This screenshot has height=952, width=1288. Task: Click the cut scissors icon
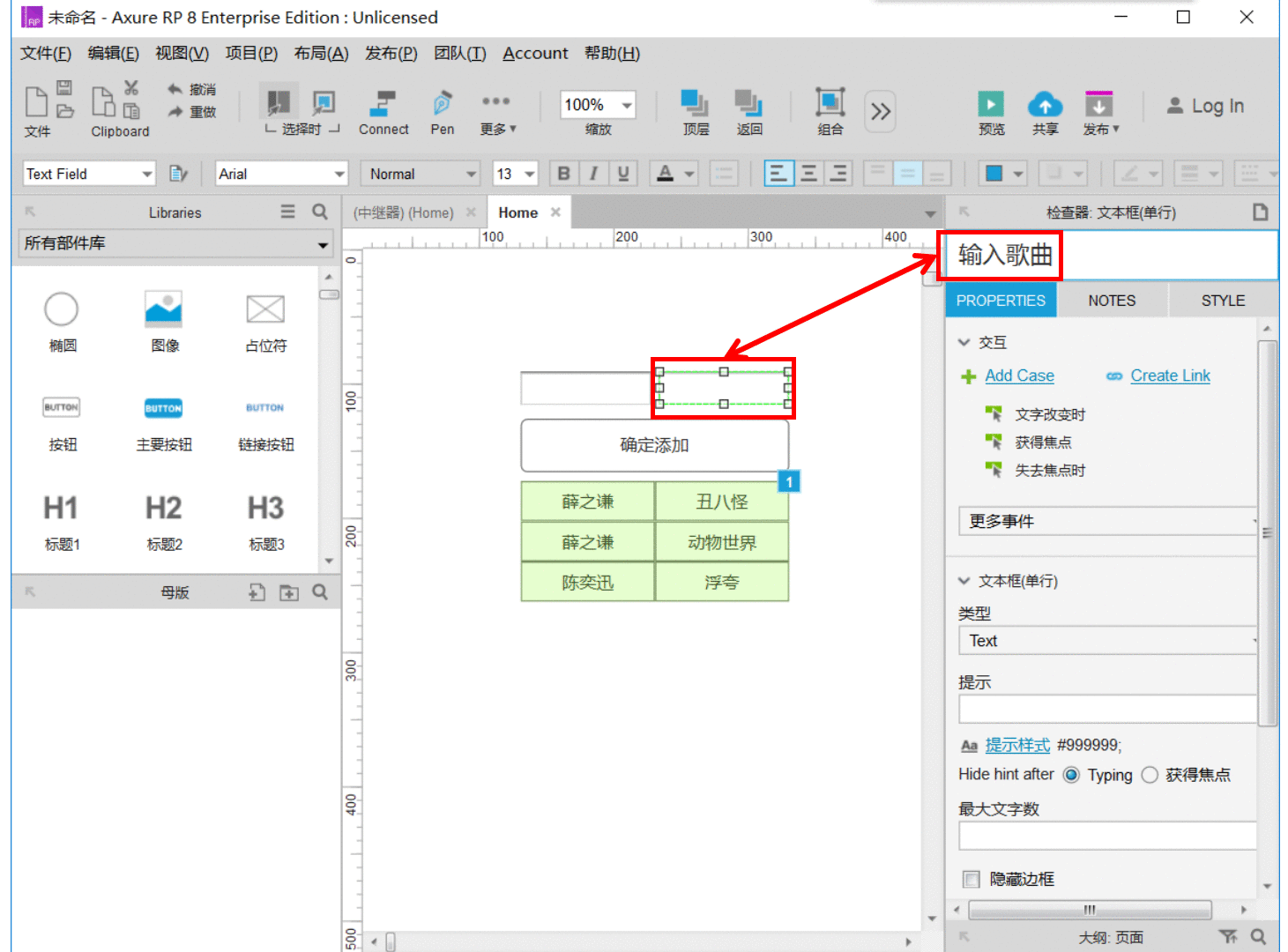pyautogui.click(x=131, y=87)
